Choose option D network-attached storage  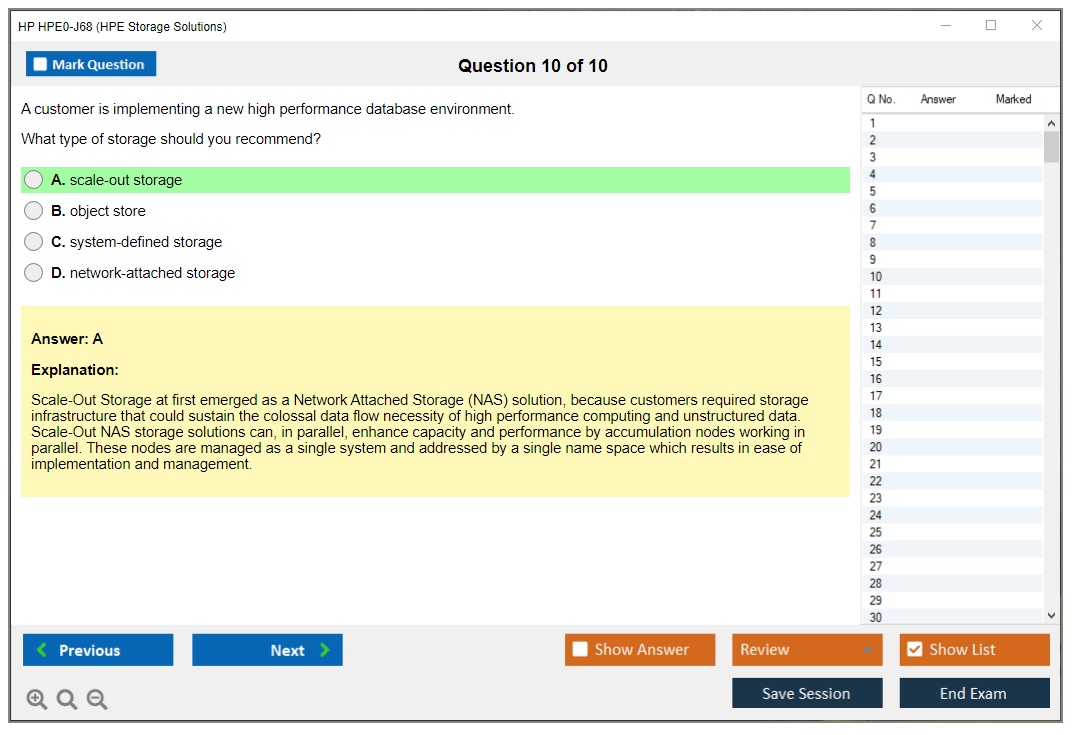point(34,273)
